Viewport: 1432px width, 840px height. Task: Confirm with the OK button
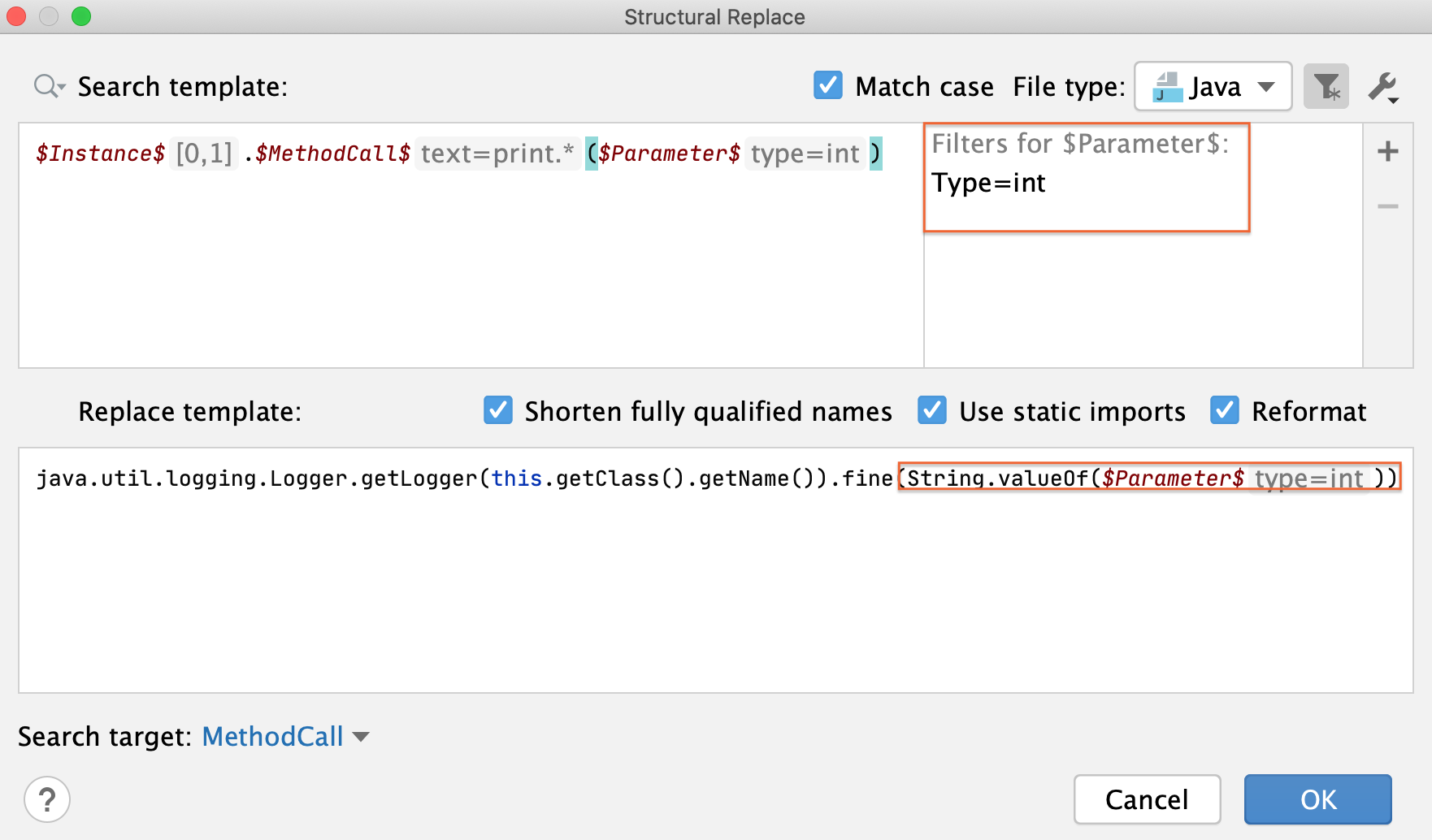(x=1317, y=799)
